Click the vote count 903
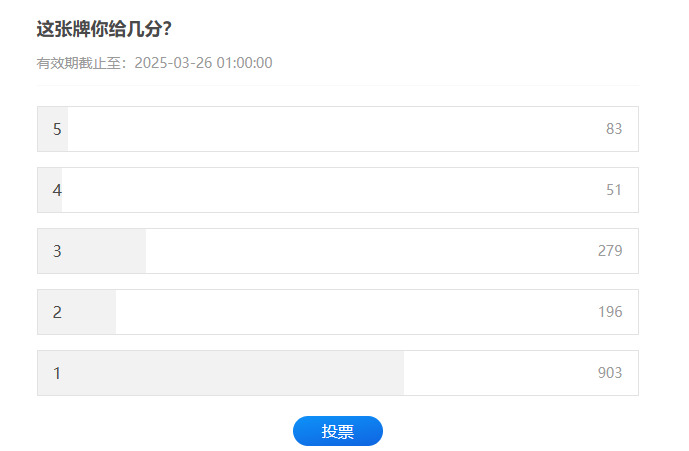 point(610,373)
